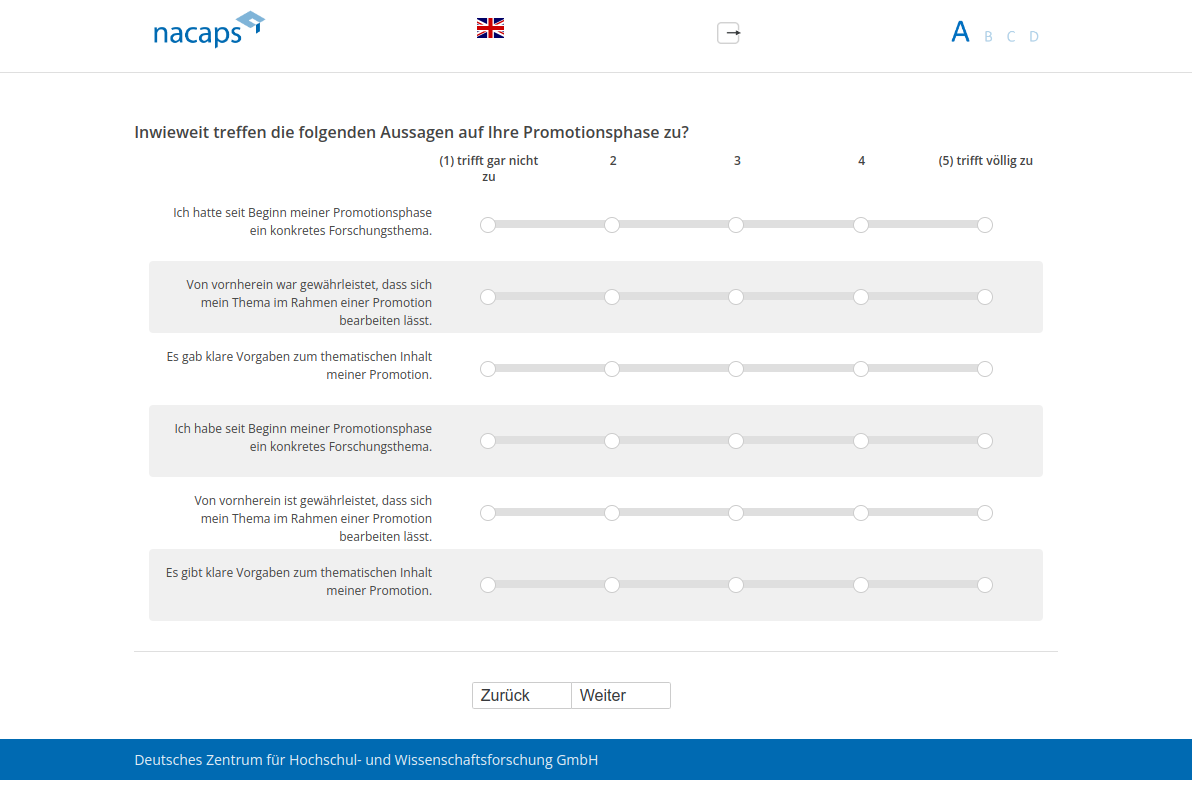
Task: Click the Deutsches Zentrum footer text
Action: coord(366,760)
